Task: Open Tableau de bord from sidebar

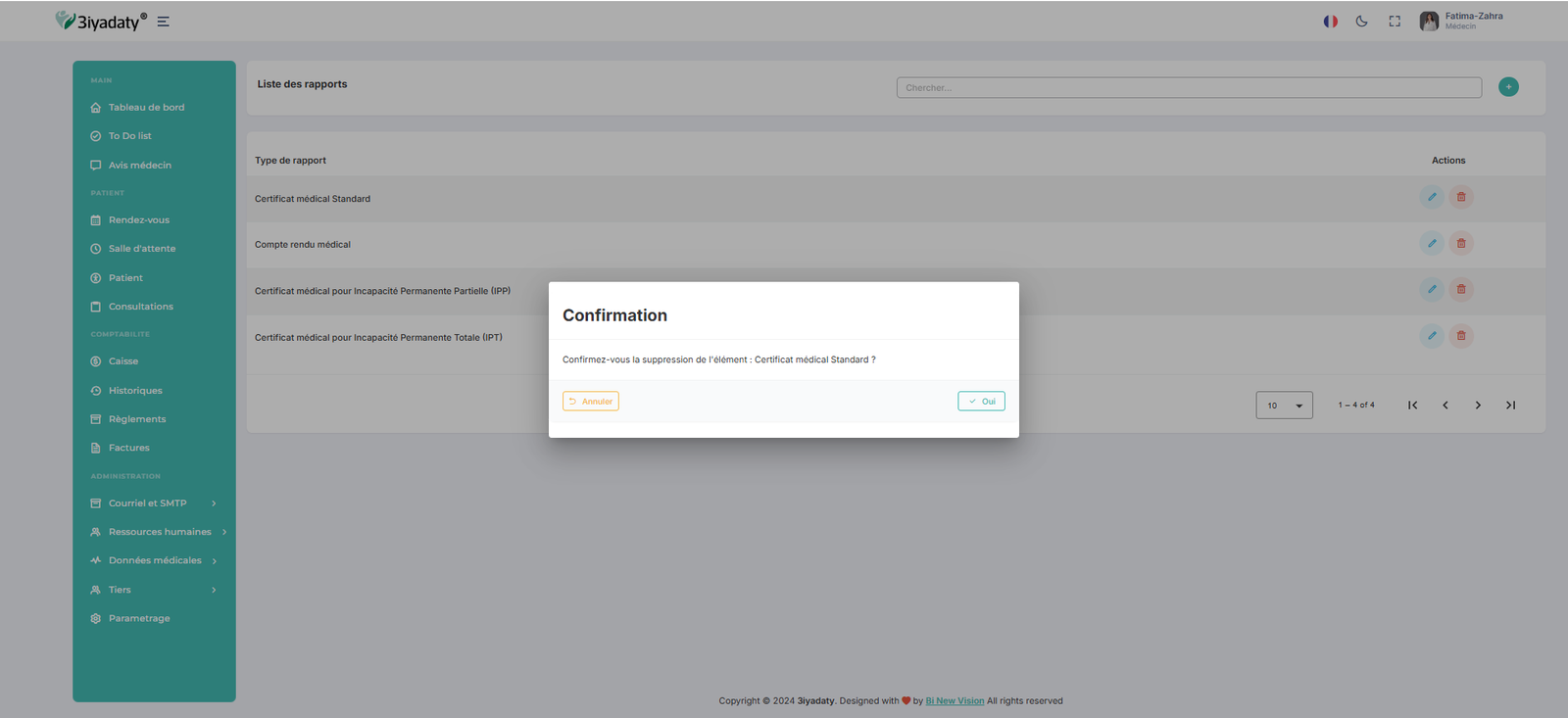Action: click(146, 108)
